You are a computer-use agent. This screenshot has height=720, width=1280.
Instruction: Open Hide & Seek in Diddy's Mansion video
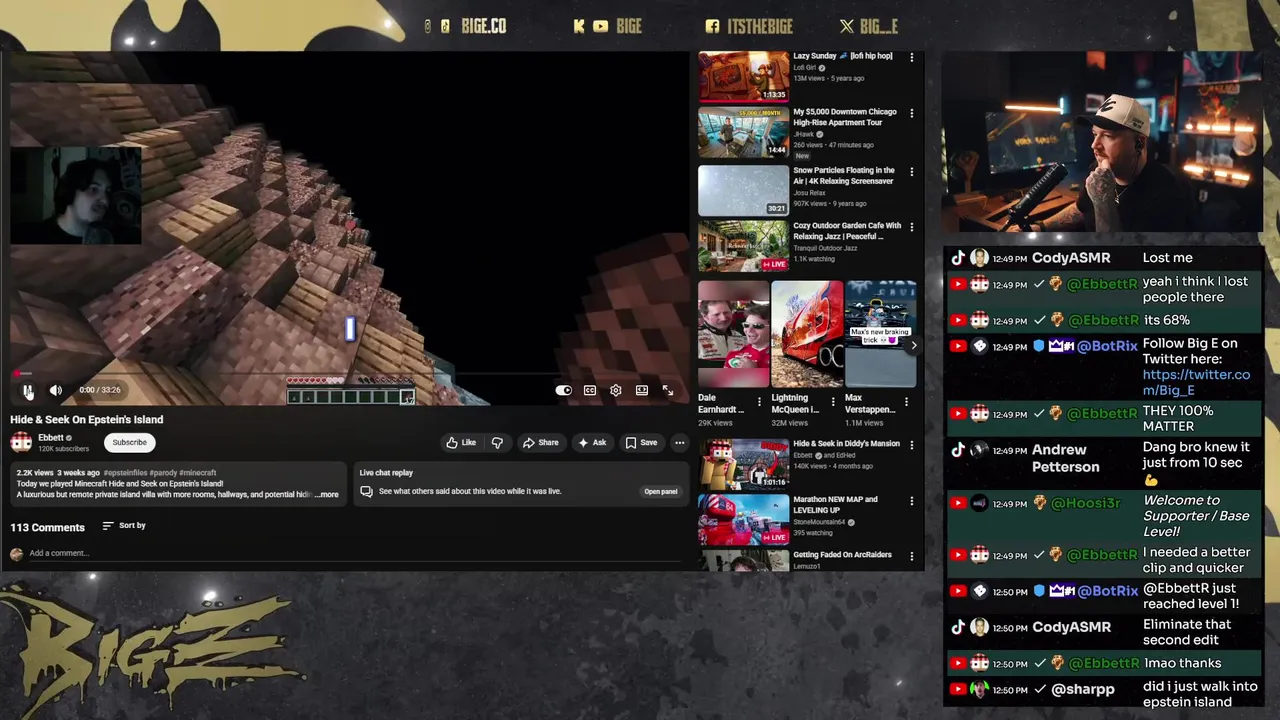click(743, 464)
